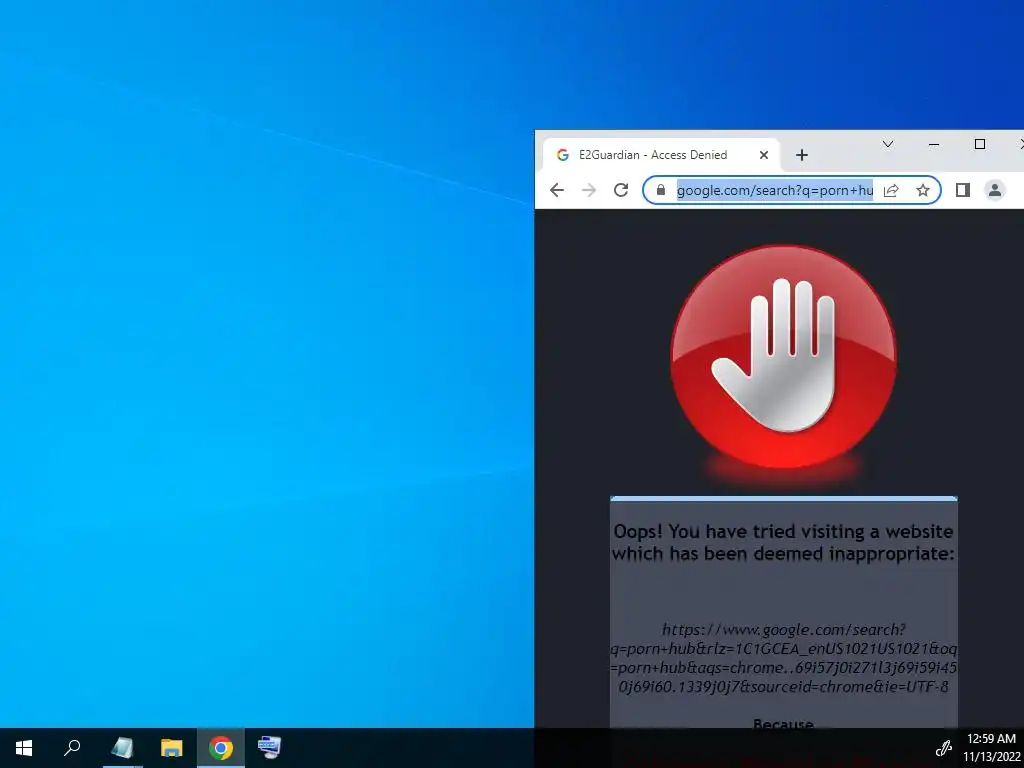
Task: Open the Chrome side panel
Action: click(x=963, y=190)
